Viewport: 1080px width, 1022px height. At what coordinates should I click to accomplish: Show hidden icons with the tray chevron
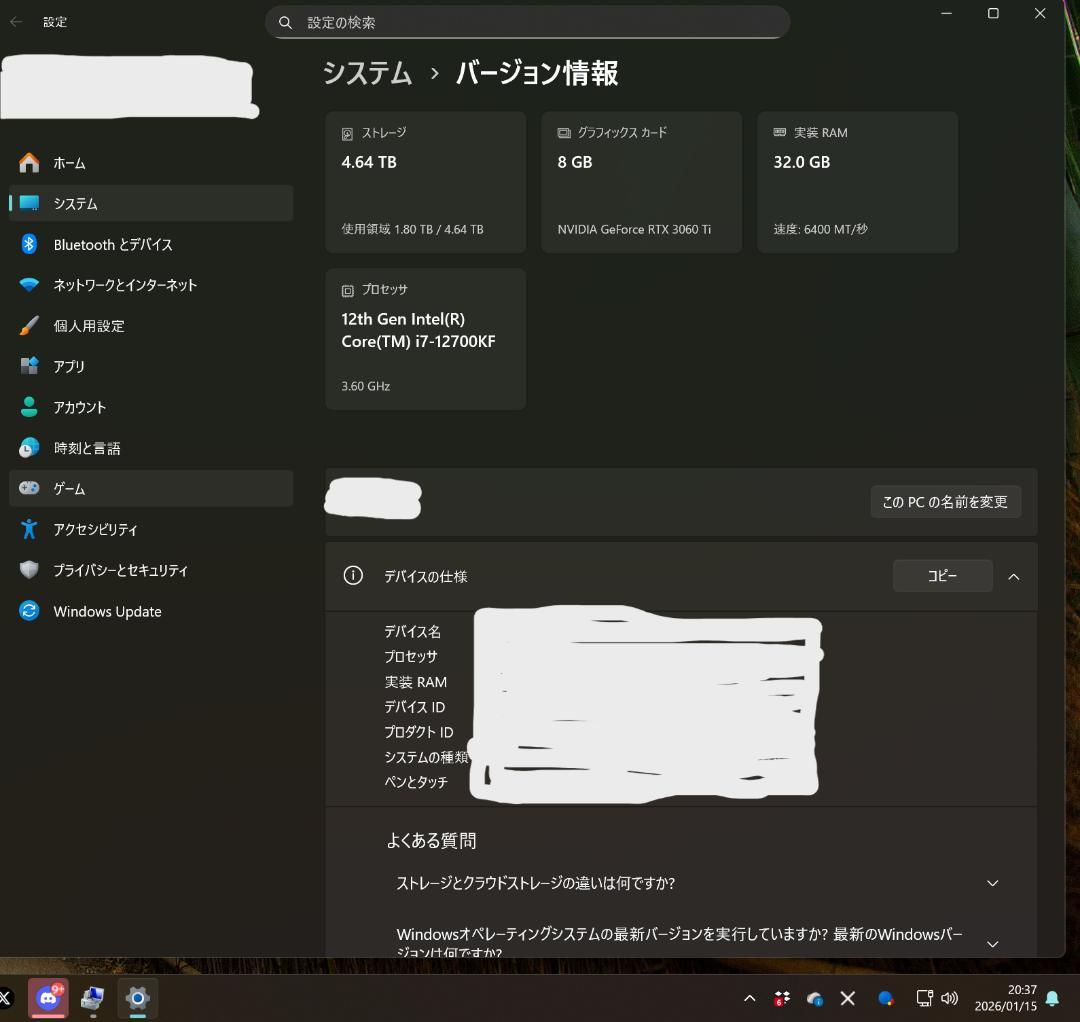coord(748,997)
